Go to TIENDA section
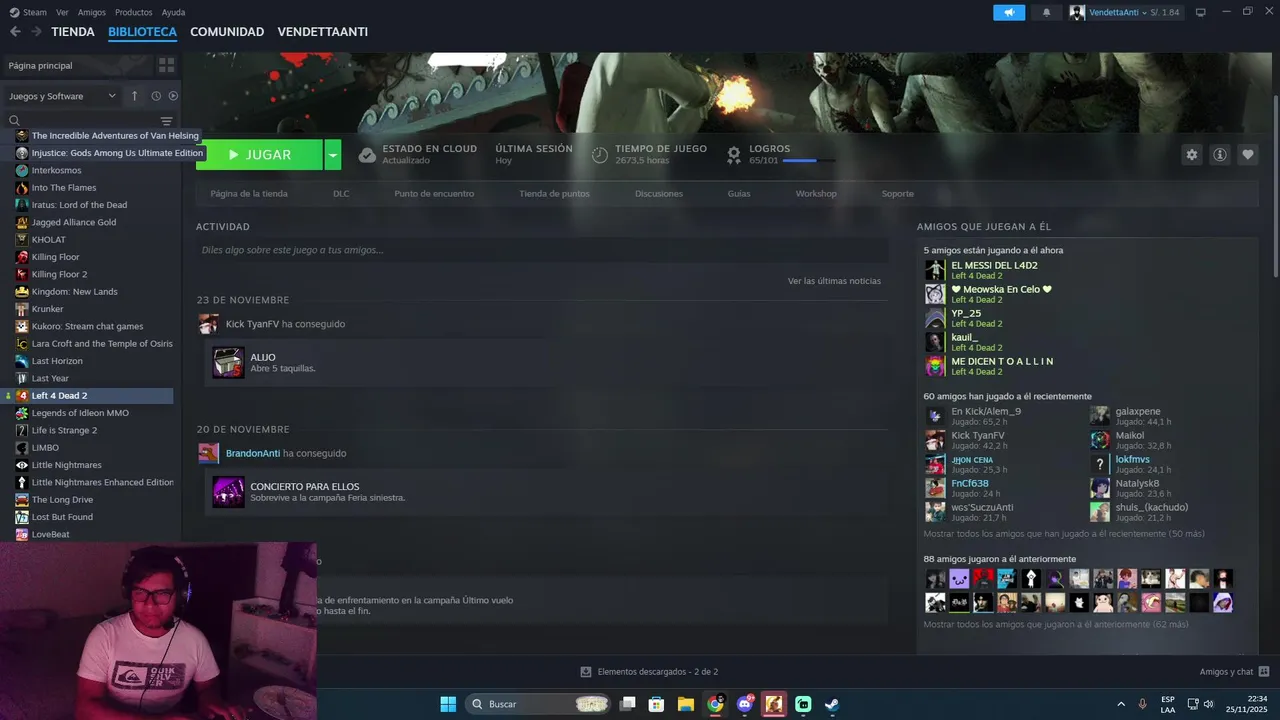The width and height of the screenshot is (1280, 720). click(x=73, y=32)
